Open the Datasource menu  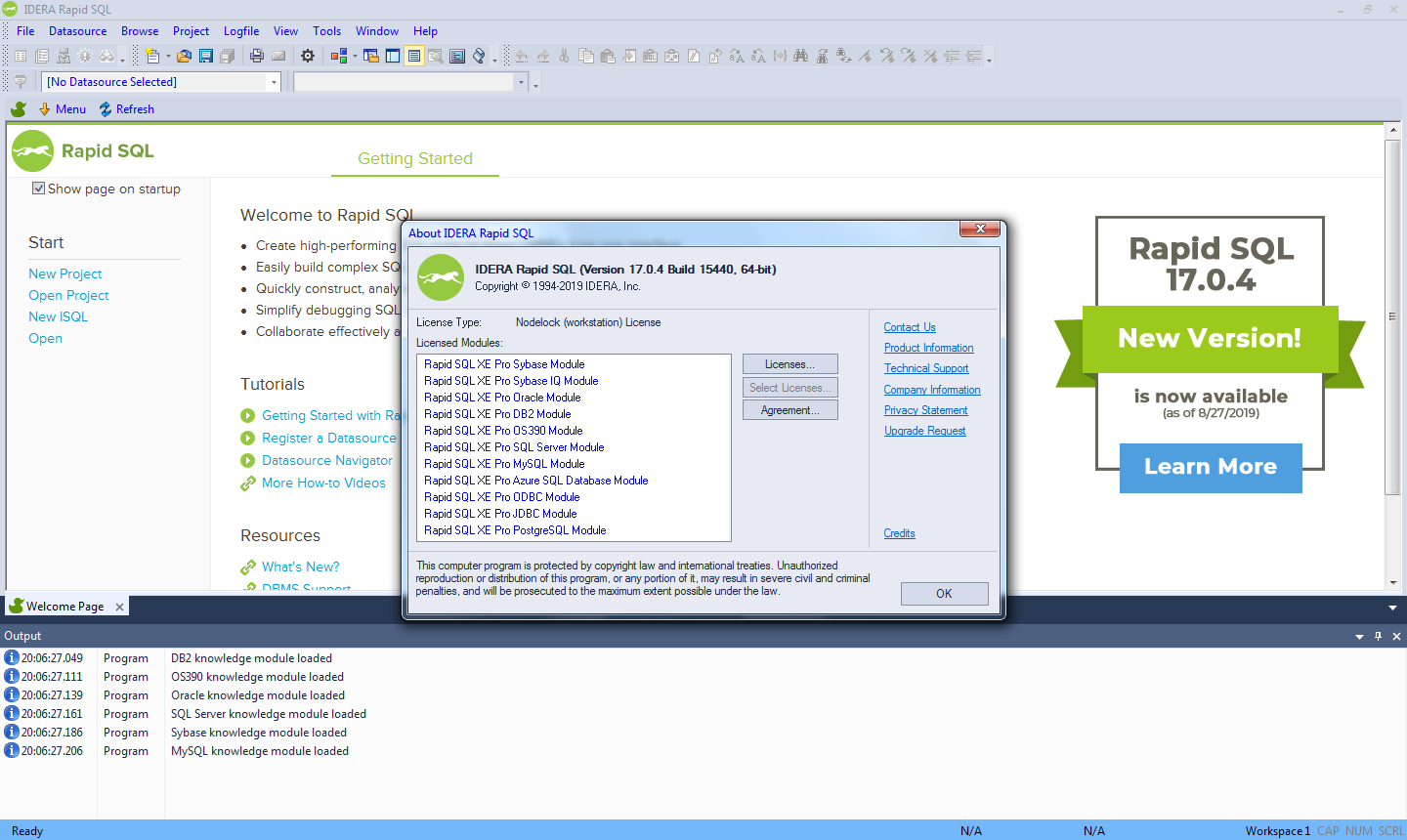[78, 31]
